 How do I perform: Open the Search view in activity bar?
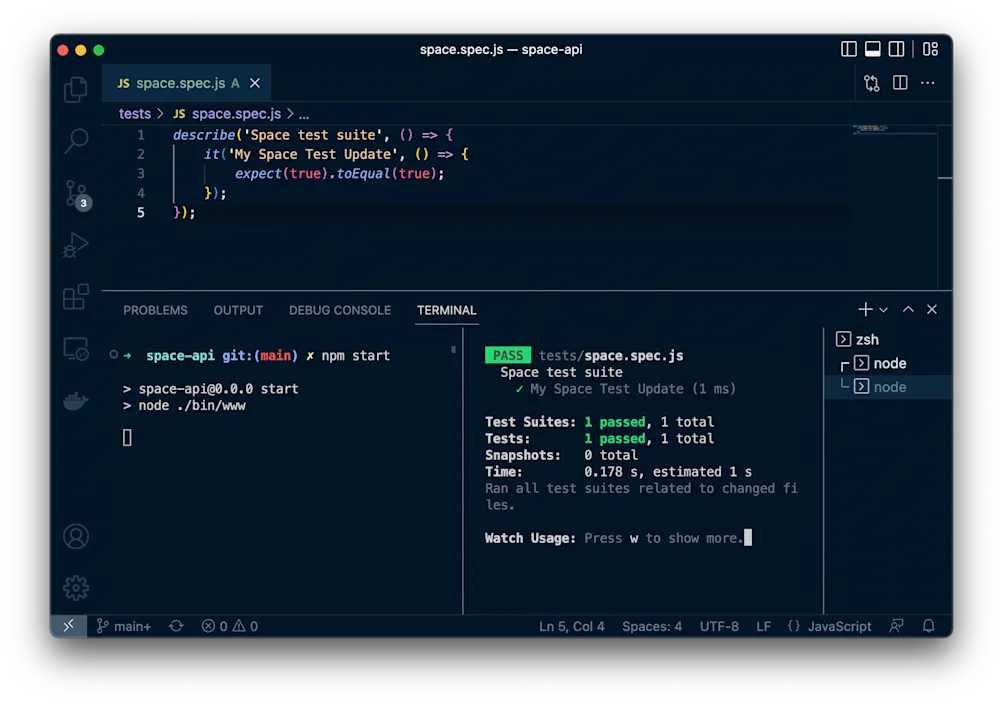click(75, 141)
